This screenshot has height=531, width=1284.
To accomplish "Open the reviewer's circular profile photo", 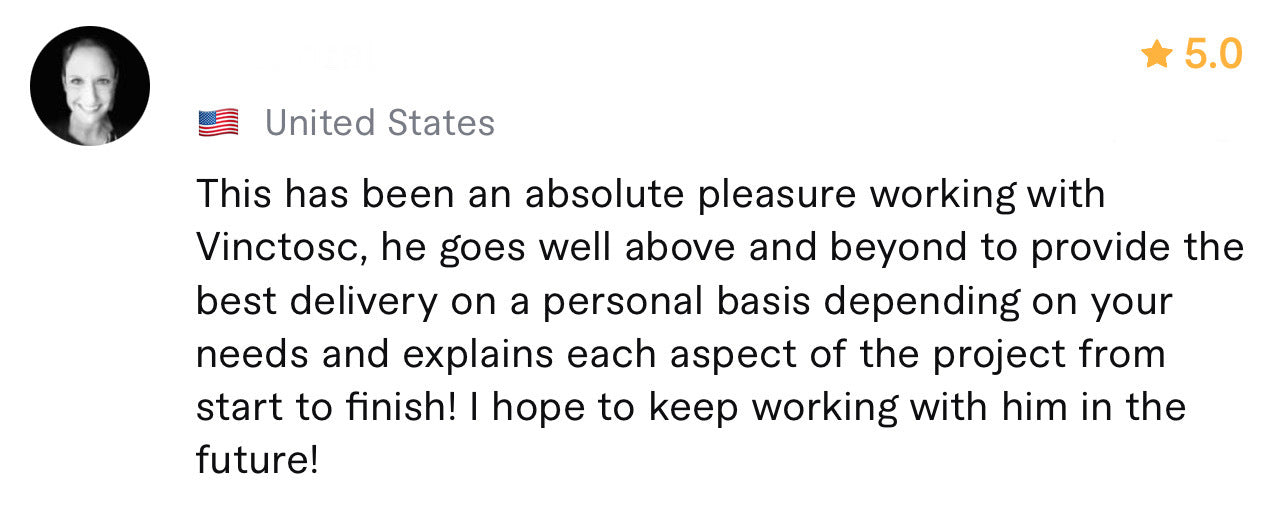I will (90, 87).
